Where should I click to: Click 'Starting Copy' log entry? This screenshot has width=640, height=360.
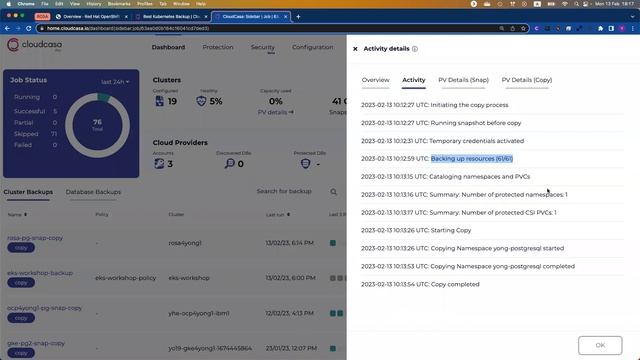click(x=416, y=231)
